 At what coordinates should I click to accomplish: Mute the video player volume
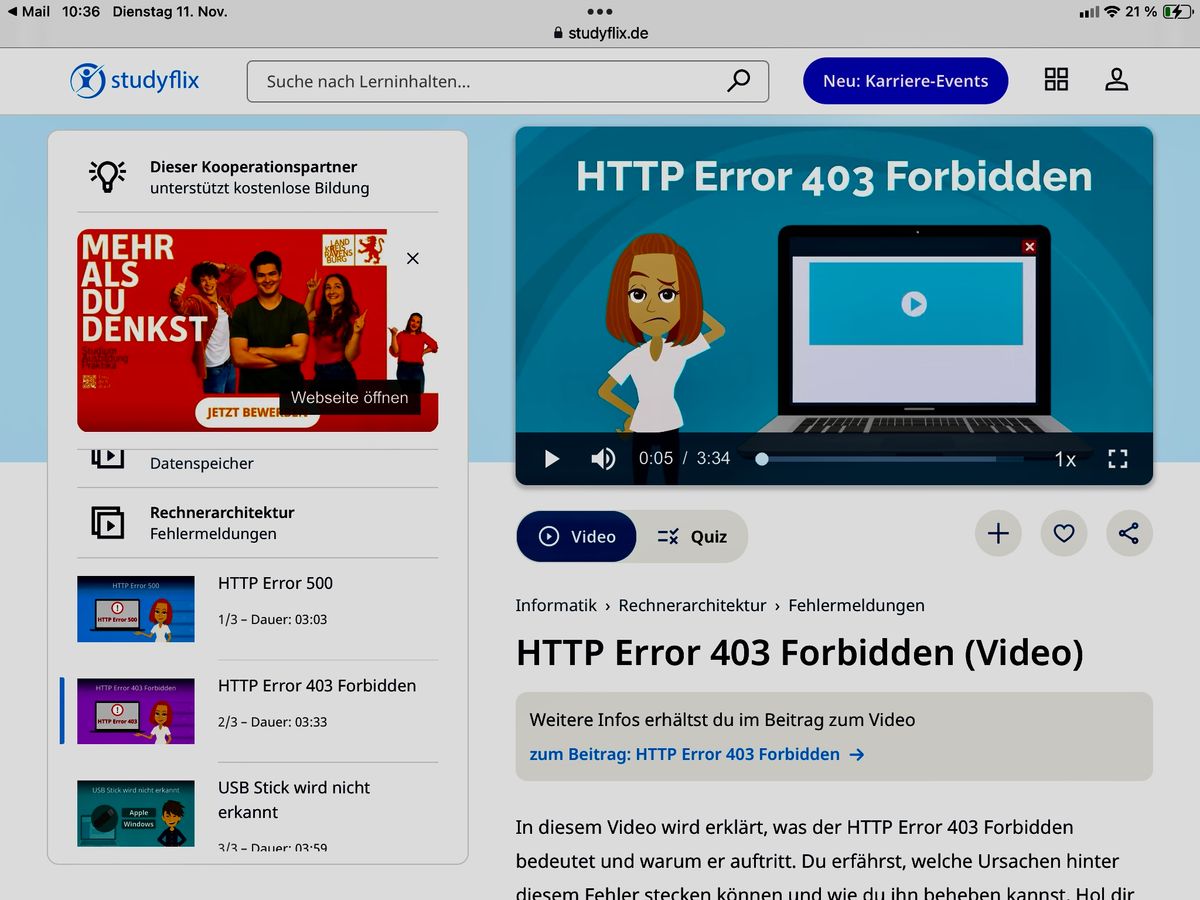pyautogui.click(x=603, y=458)
